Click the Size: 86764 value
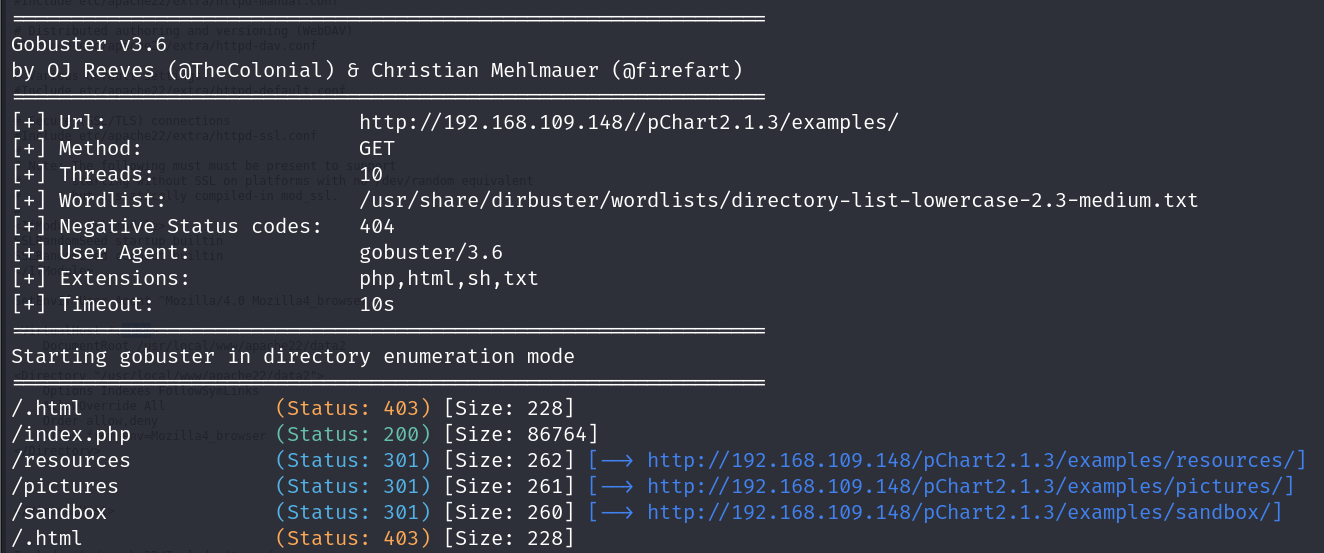Image resolution: width=1324 pixels, height=553 pixels. click(521, 434)
